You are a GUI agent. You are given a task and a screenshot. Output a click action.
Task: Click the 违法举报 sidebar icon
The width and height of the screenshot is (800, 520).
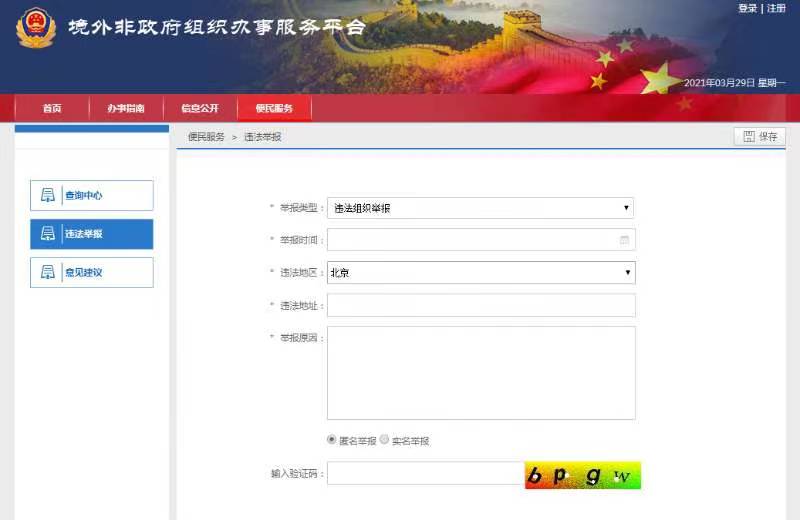(x=48, y=234)
